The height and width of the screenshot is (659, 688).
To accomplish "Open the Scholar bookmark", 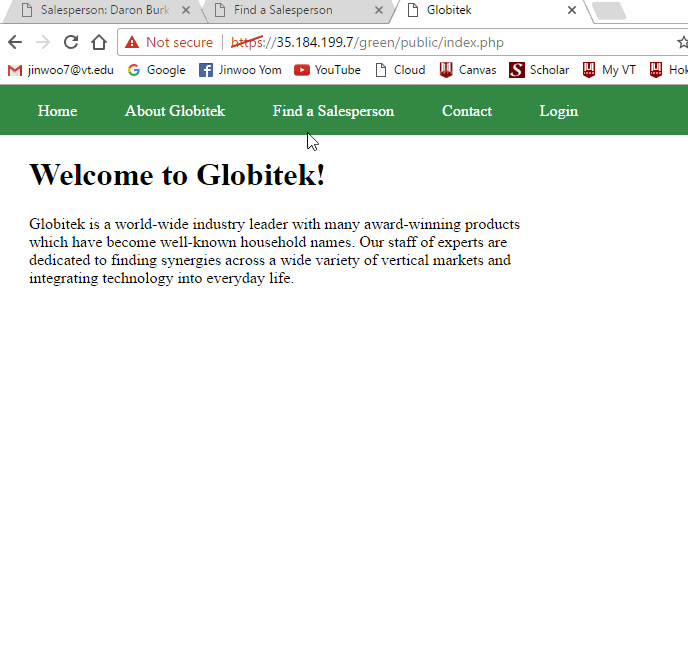I will pyautogui.click(x=539, y=70).
